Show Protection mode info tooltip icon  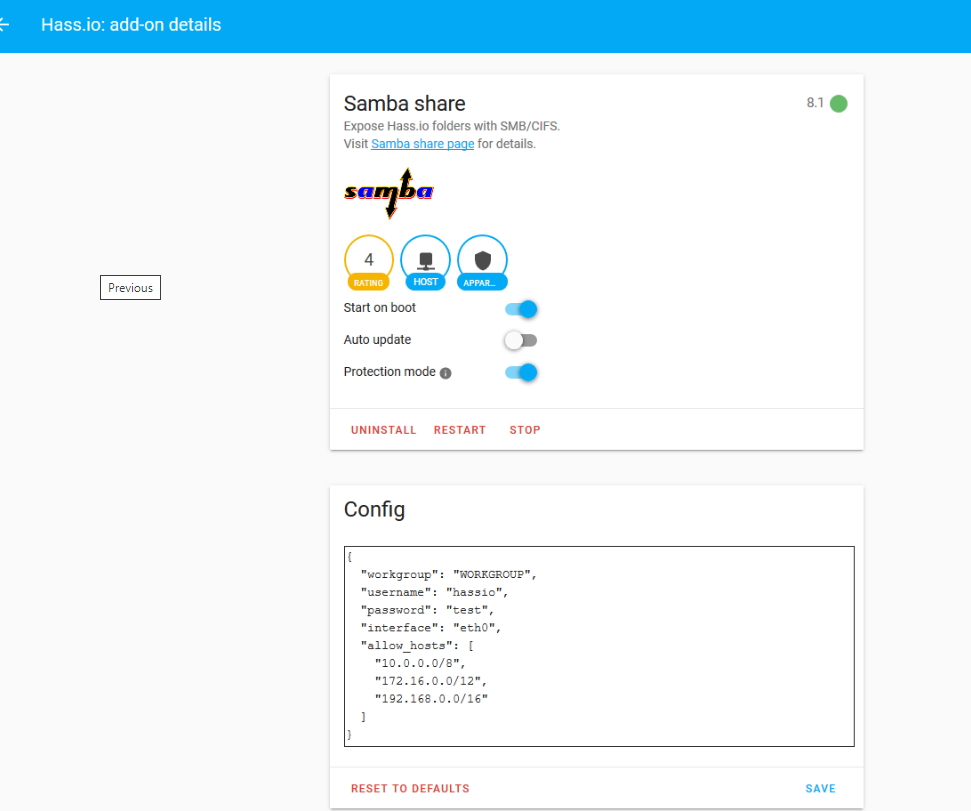pyautogui.click(x=446, y=373)
